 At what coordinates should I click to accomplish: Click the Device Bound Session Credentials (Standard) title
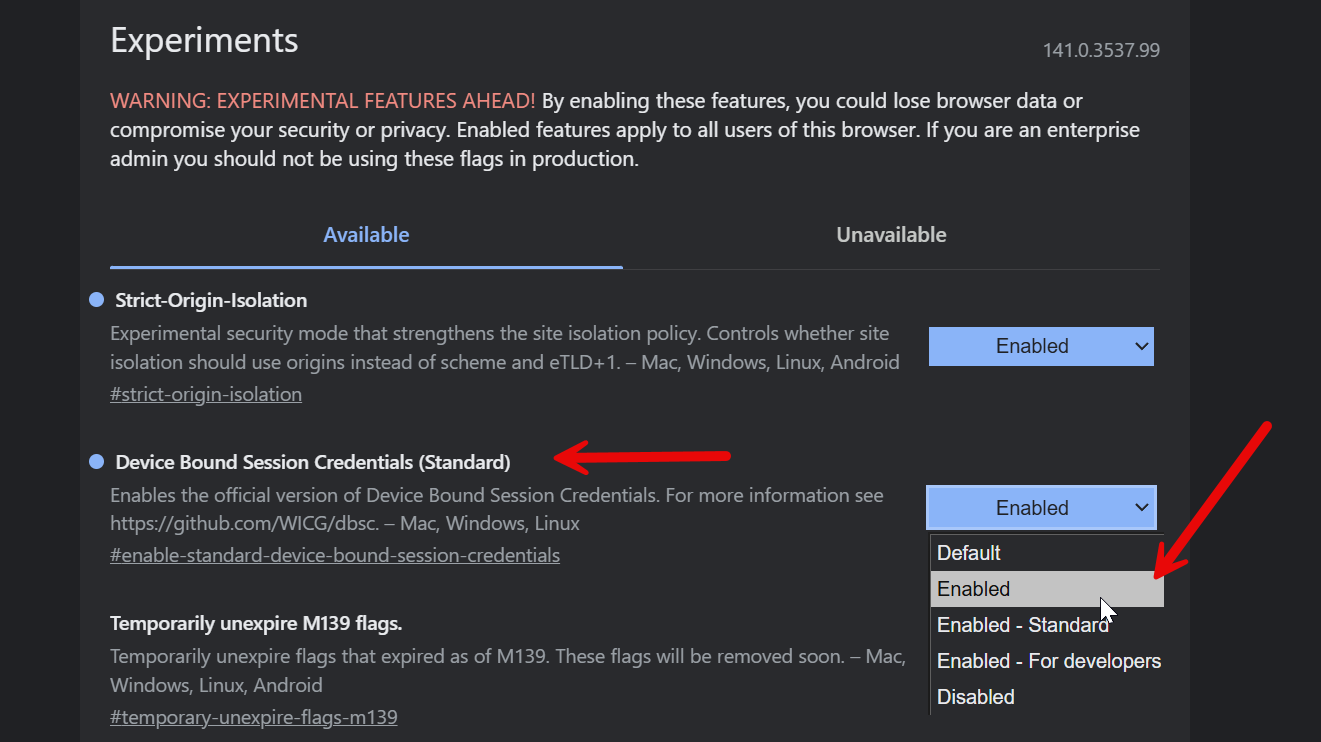click(313, 462)
